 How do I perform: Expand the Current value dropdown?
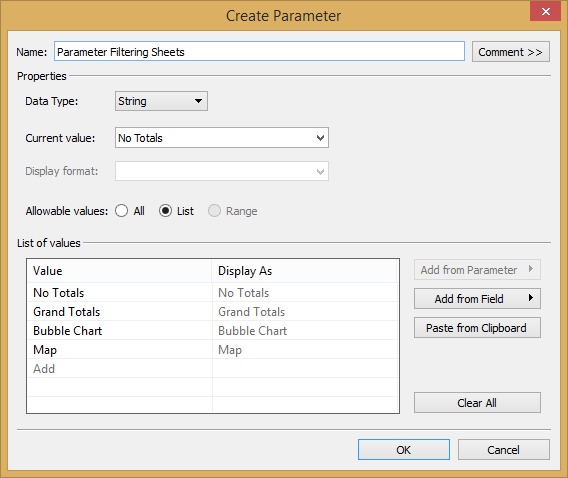pos(222,138)
